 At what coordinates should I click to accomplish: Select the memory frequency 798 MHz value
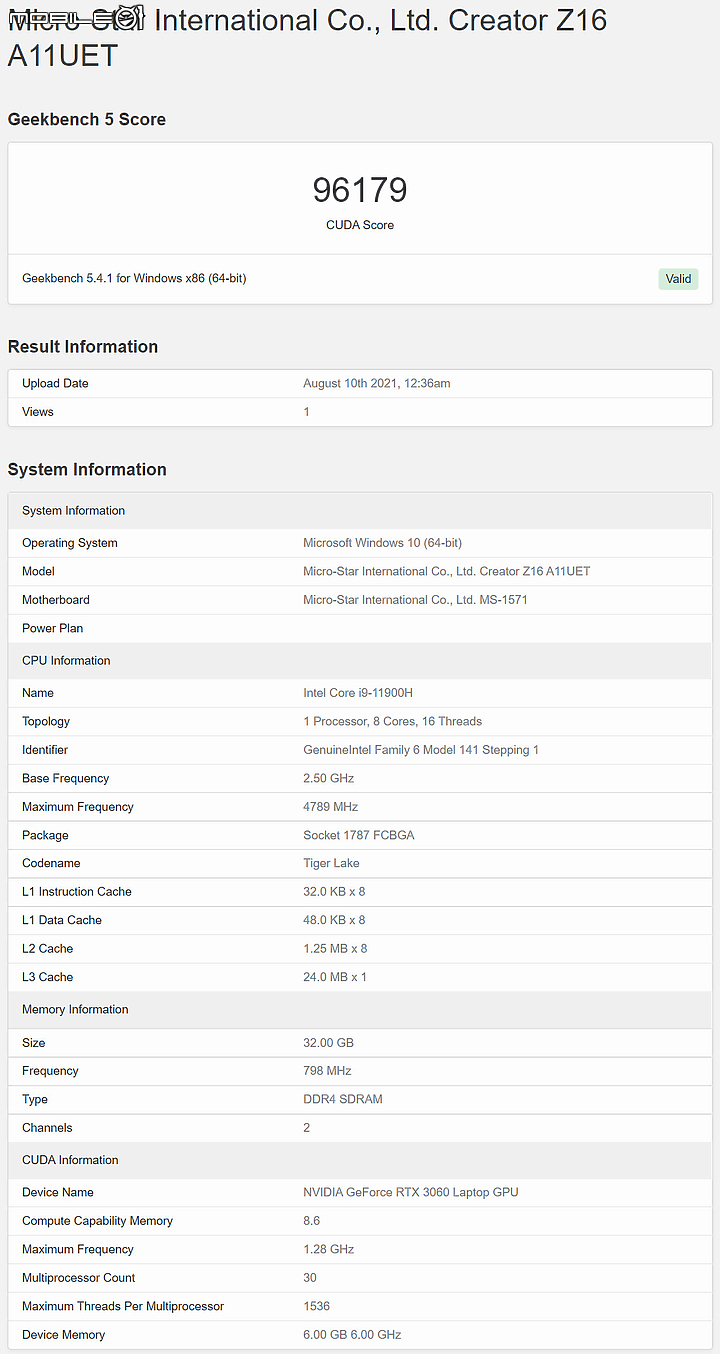pyautogui.click(x=327, y=1071)
